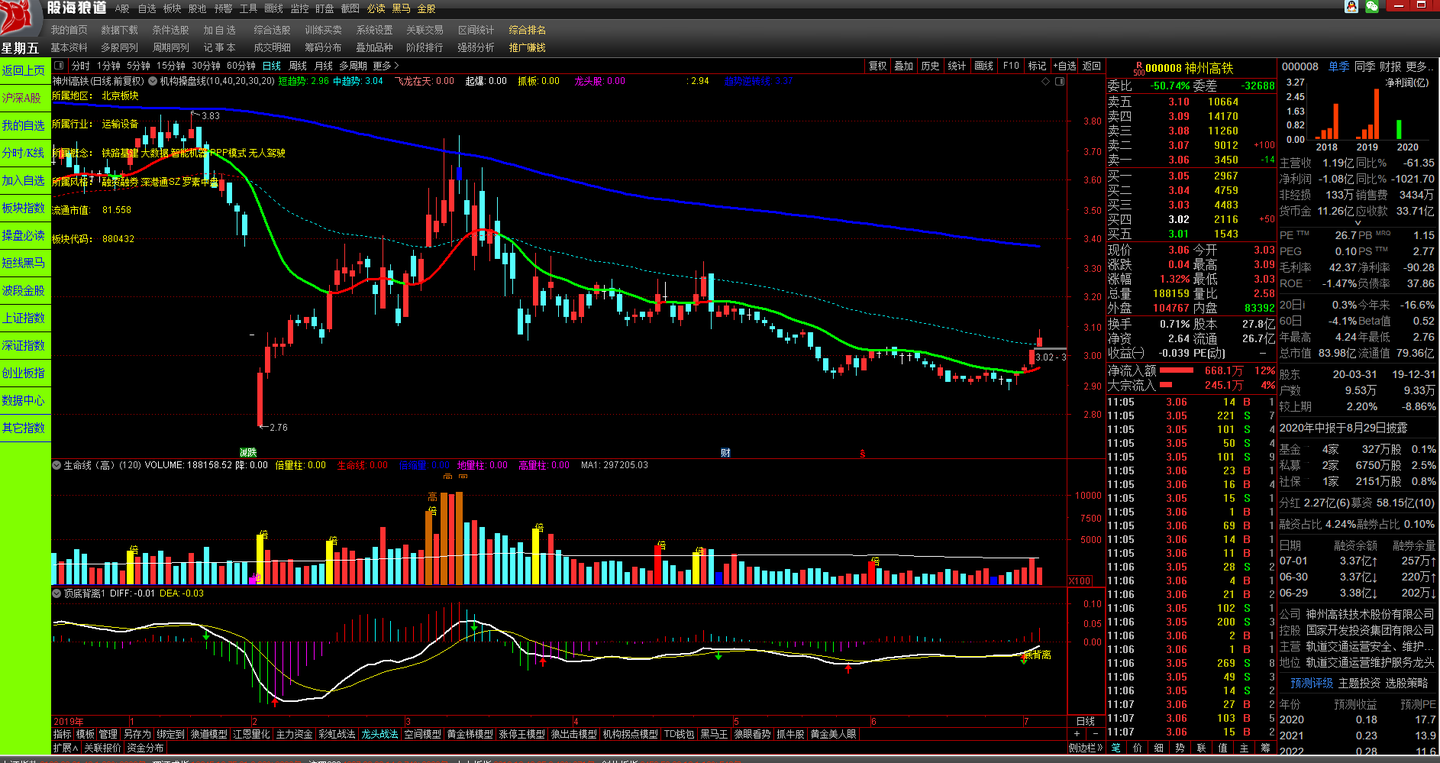Open 多周期 multi-period view
The height and width of the screenshot is (763, 1440).
point(354,66)
